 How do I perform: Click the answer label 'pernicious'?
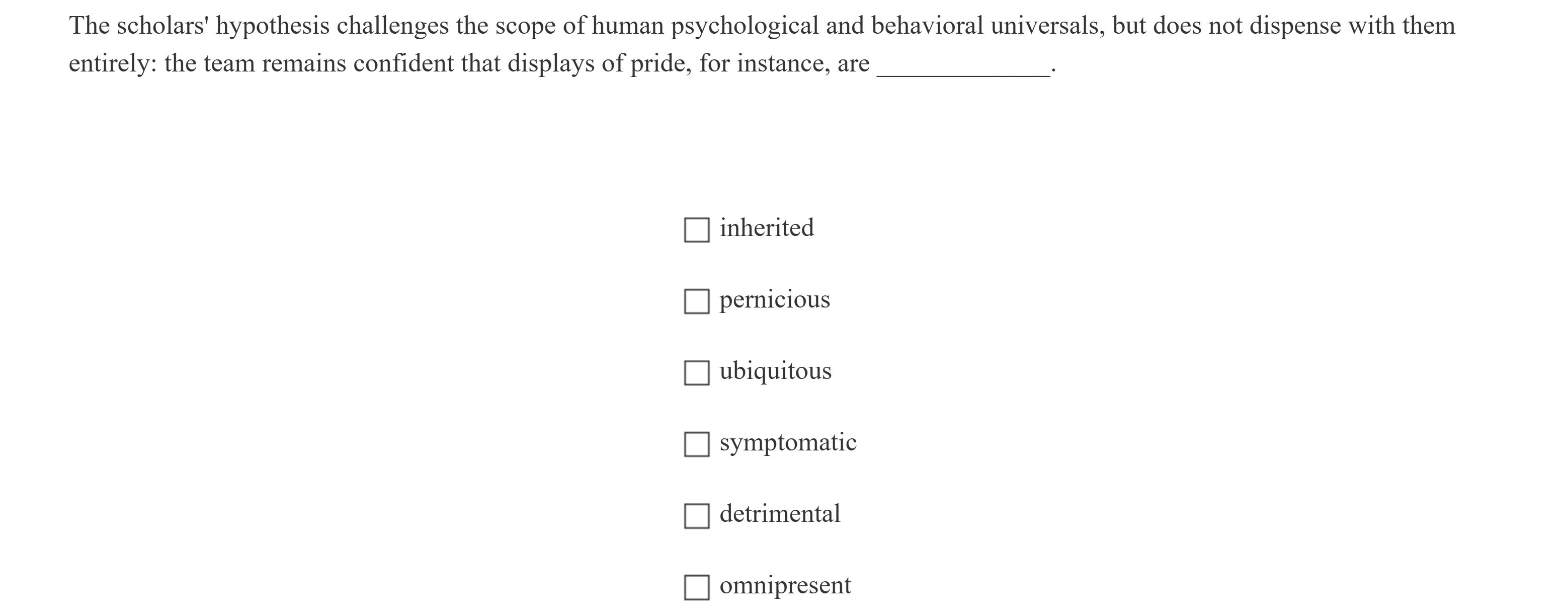[x=774, y=299]
